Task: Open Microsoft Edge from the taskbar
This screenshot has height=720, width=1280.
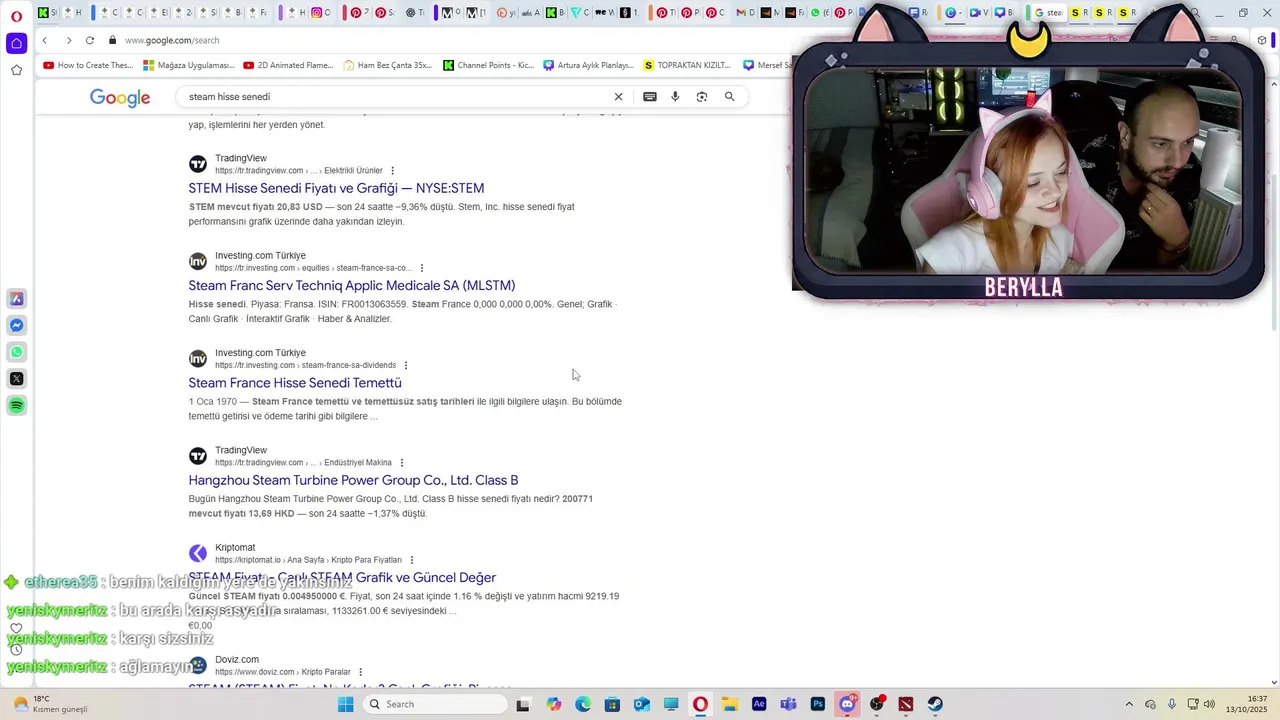Action: click(x=583, y=704)
